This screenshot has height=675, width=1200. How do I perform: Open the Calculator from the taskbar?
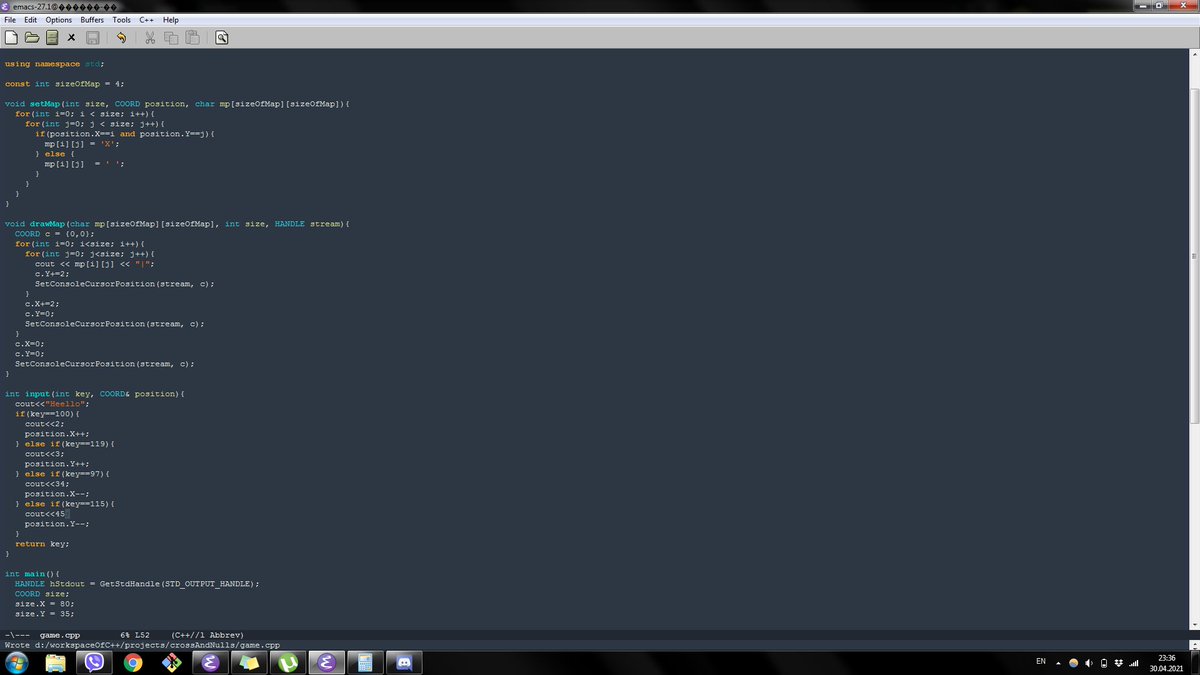[364, 663]
